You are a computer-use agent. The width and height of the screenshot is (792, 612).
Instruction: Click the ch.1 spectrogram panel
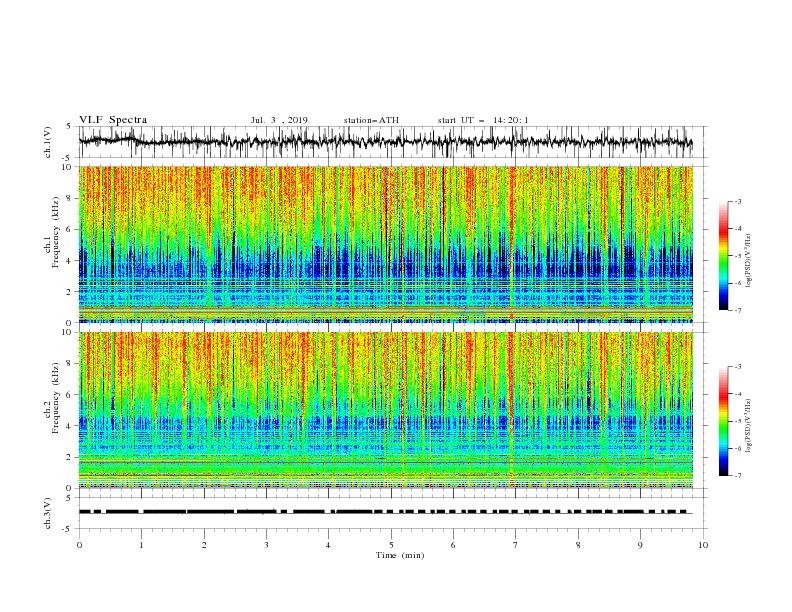(x=386, y=244)
